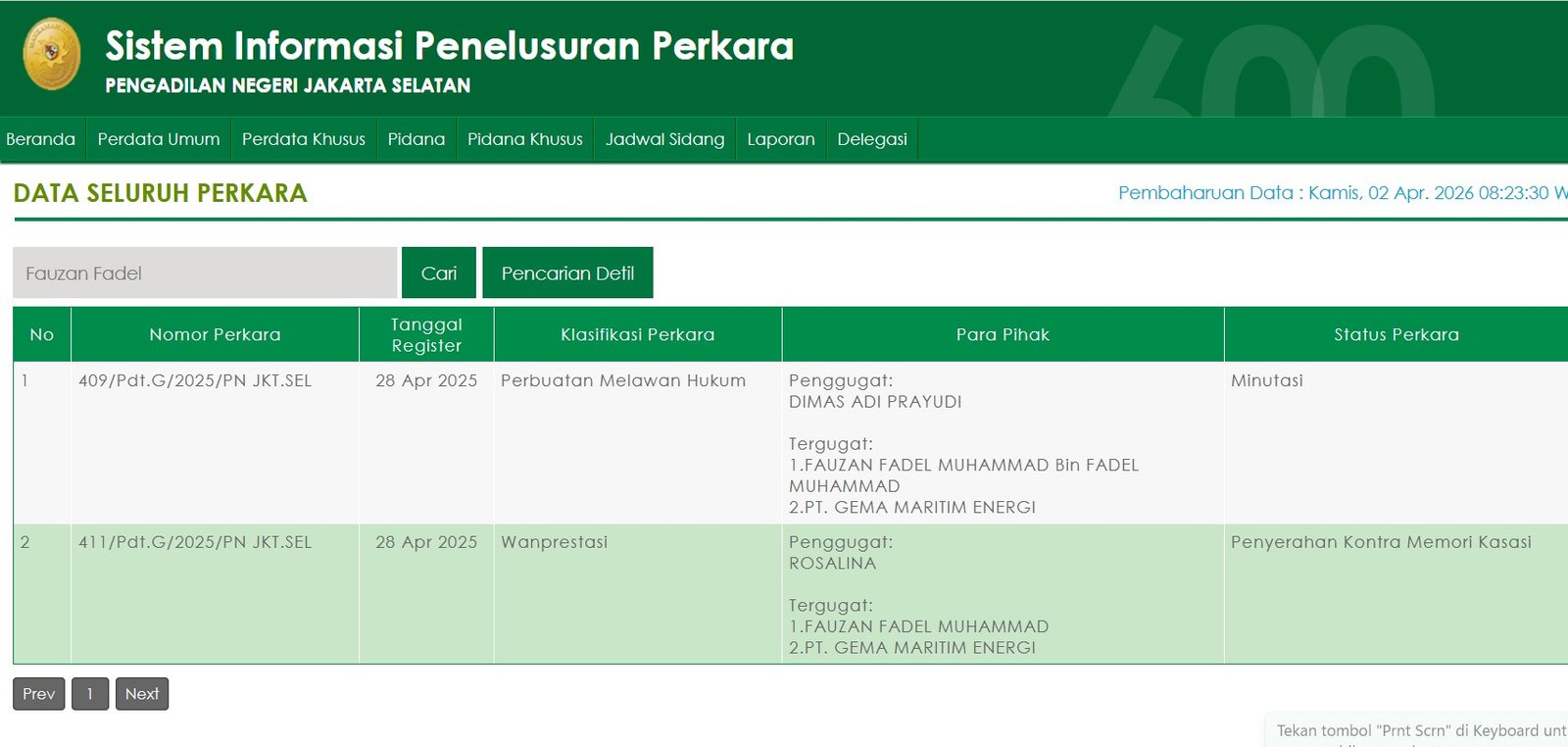This screenshot has height=747, width=1568.
Task: Open case 411/Pdt.G/2025/PN JKT.SEL
Action: pyautogui.click(x=195, y=542)
